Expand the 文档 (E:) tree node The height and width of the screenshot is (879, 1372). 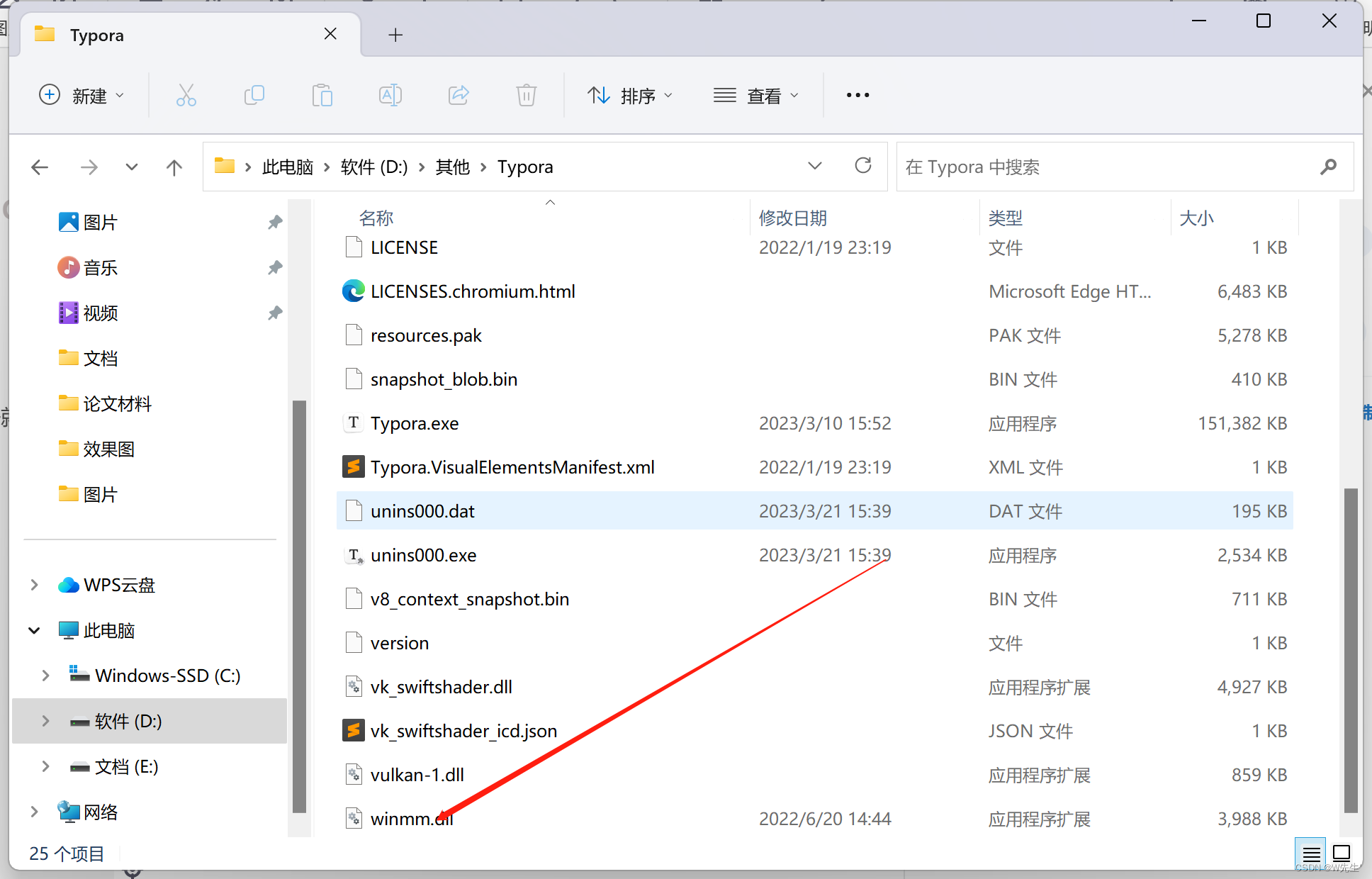tap(45, 766)
